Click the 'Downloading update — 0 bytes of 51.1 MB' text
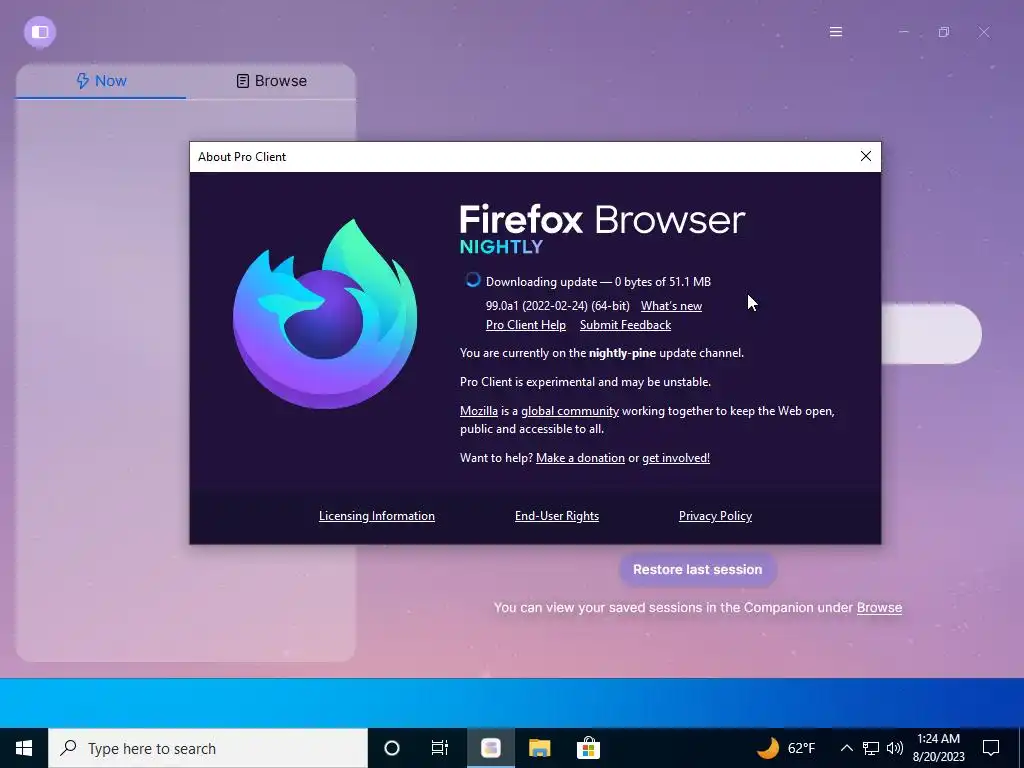 tap(598, 282)
